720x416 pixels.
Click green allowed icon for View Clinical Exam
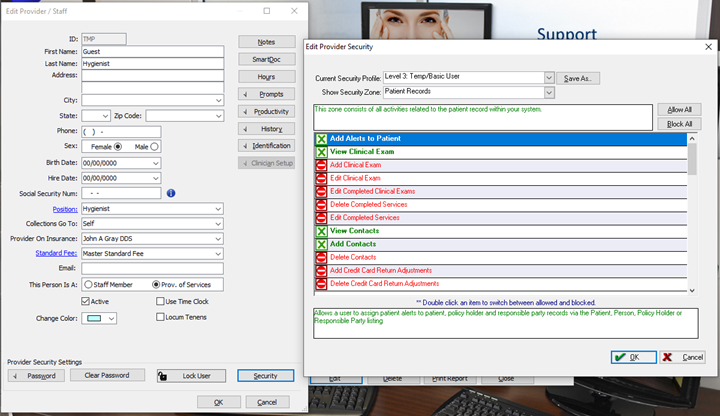[321, 152]
